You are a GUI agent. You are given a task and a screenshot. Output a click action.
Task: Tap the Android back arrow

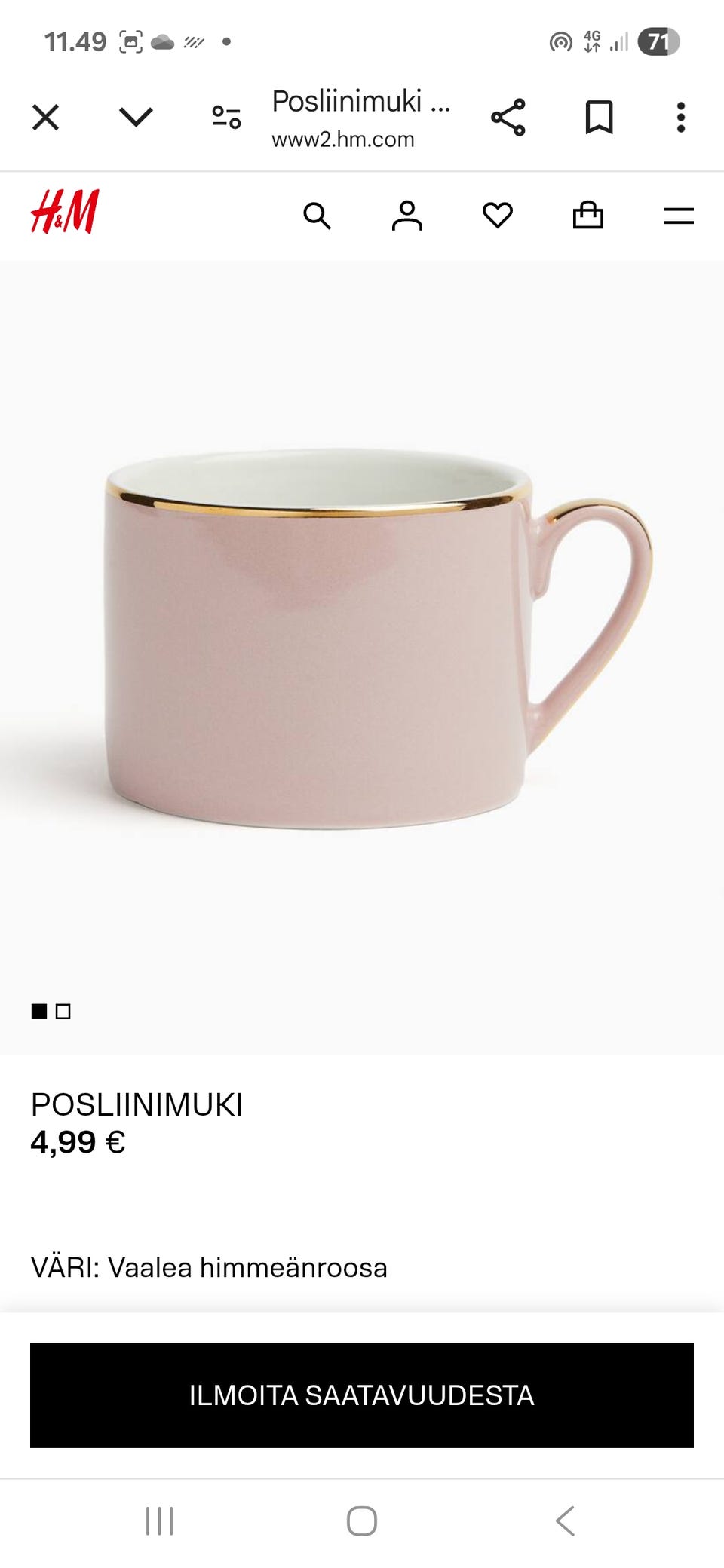(566, 1521)
